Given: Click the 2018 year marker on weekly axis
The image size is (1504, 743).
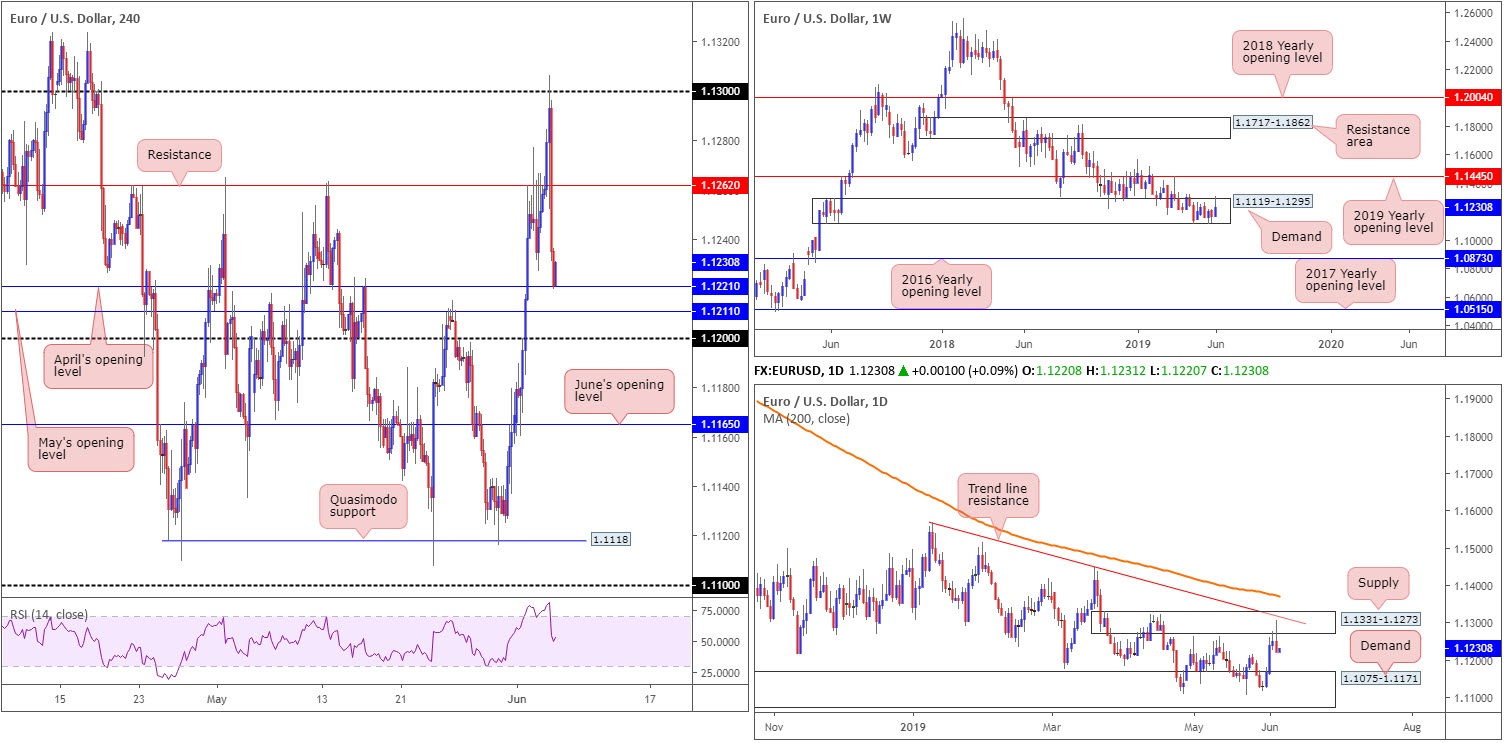Looking at the screenshot, I should click(x=941, y=342).
